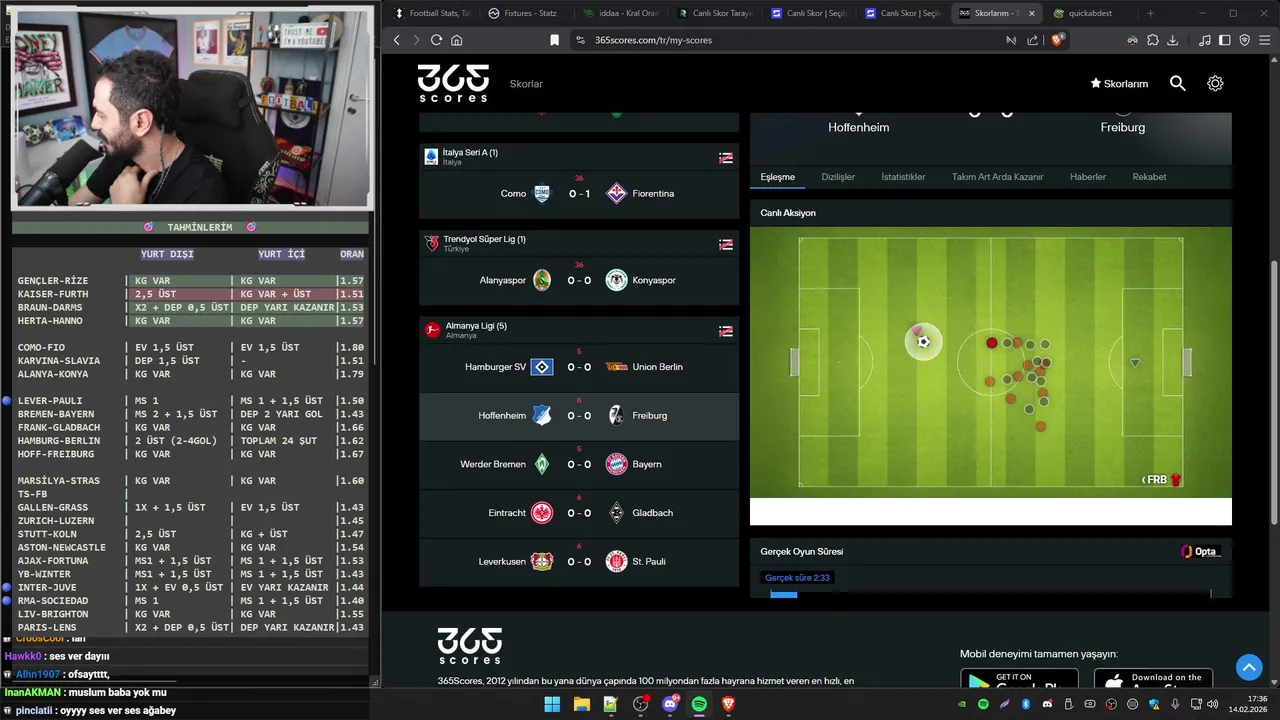
Task: Click the Get it on Google Play badge
Action: coord(1019,679)
